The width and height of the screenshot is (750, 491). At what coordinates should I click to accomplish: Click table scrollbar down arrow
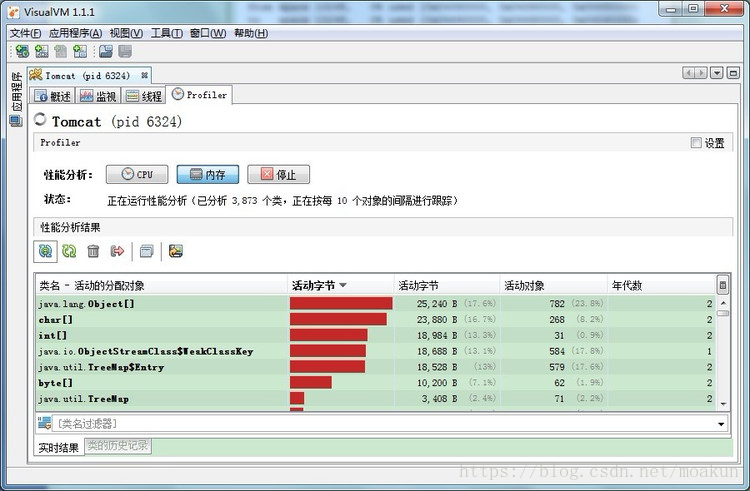coord(723,404)
